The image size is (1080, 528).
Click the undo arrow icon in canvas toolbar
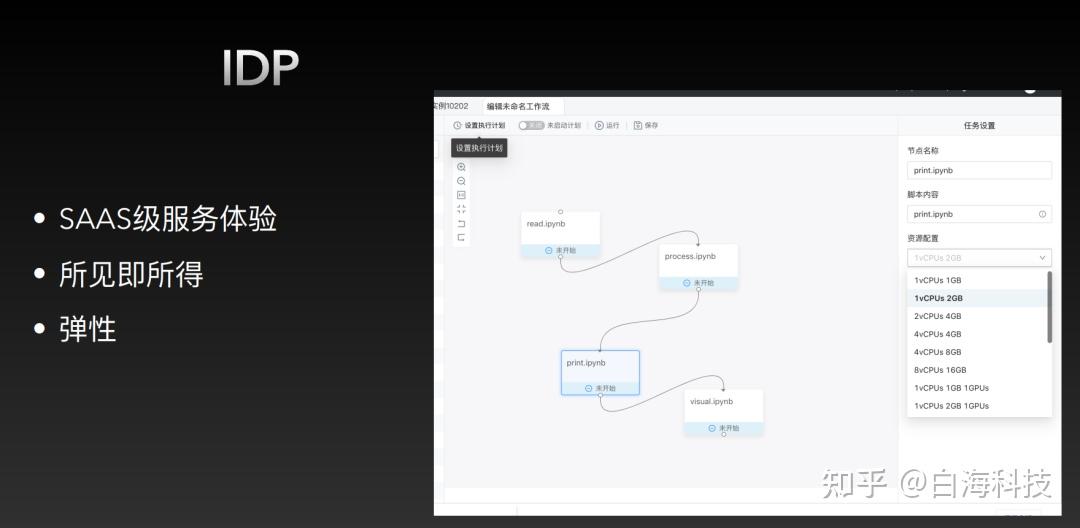[x=461, y=224]
